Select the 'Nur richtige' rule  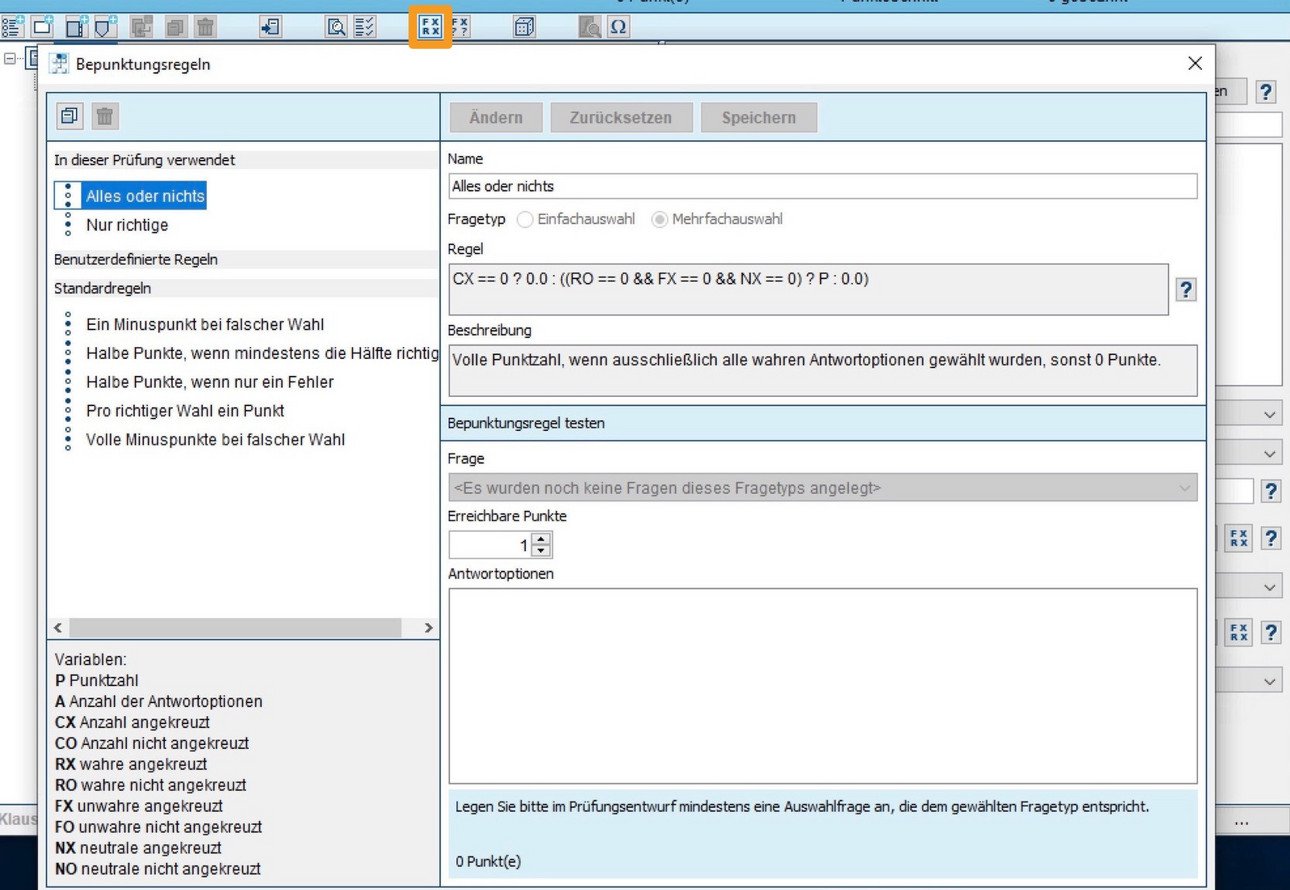[x=127, y=225]
